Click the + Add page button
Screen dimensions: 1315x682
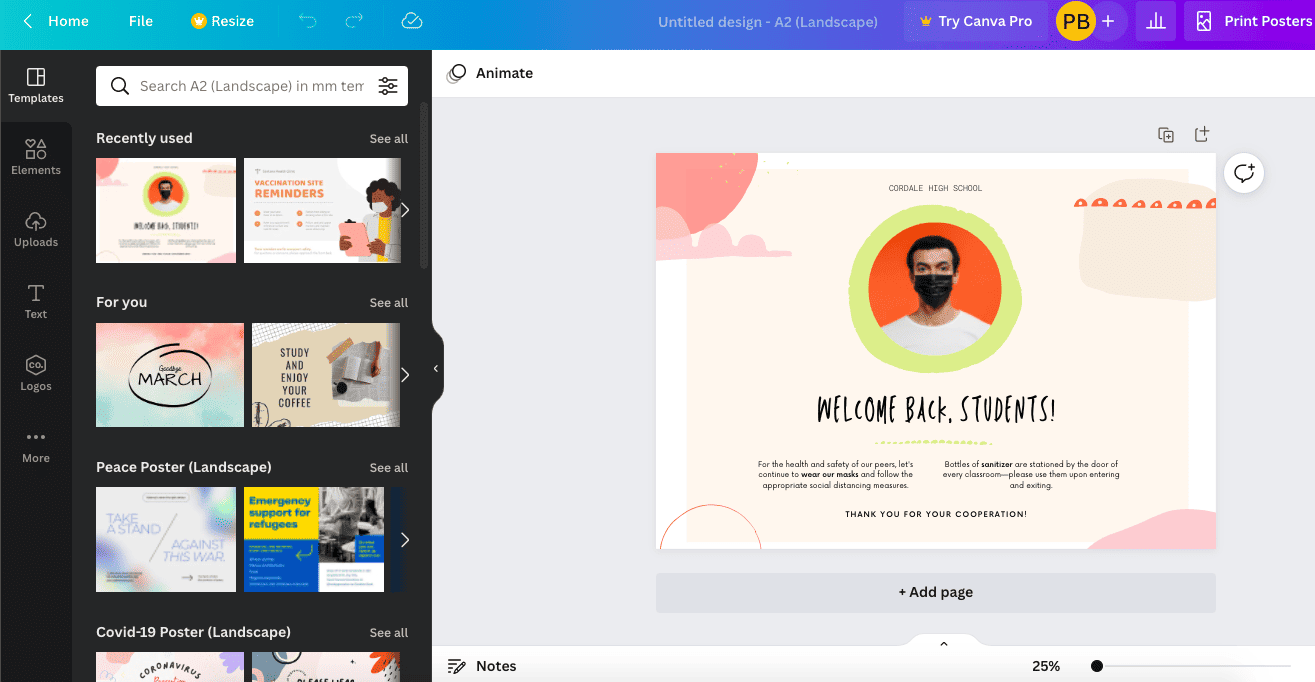click(935, 592)
